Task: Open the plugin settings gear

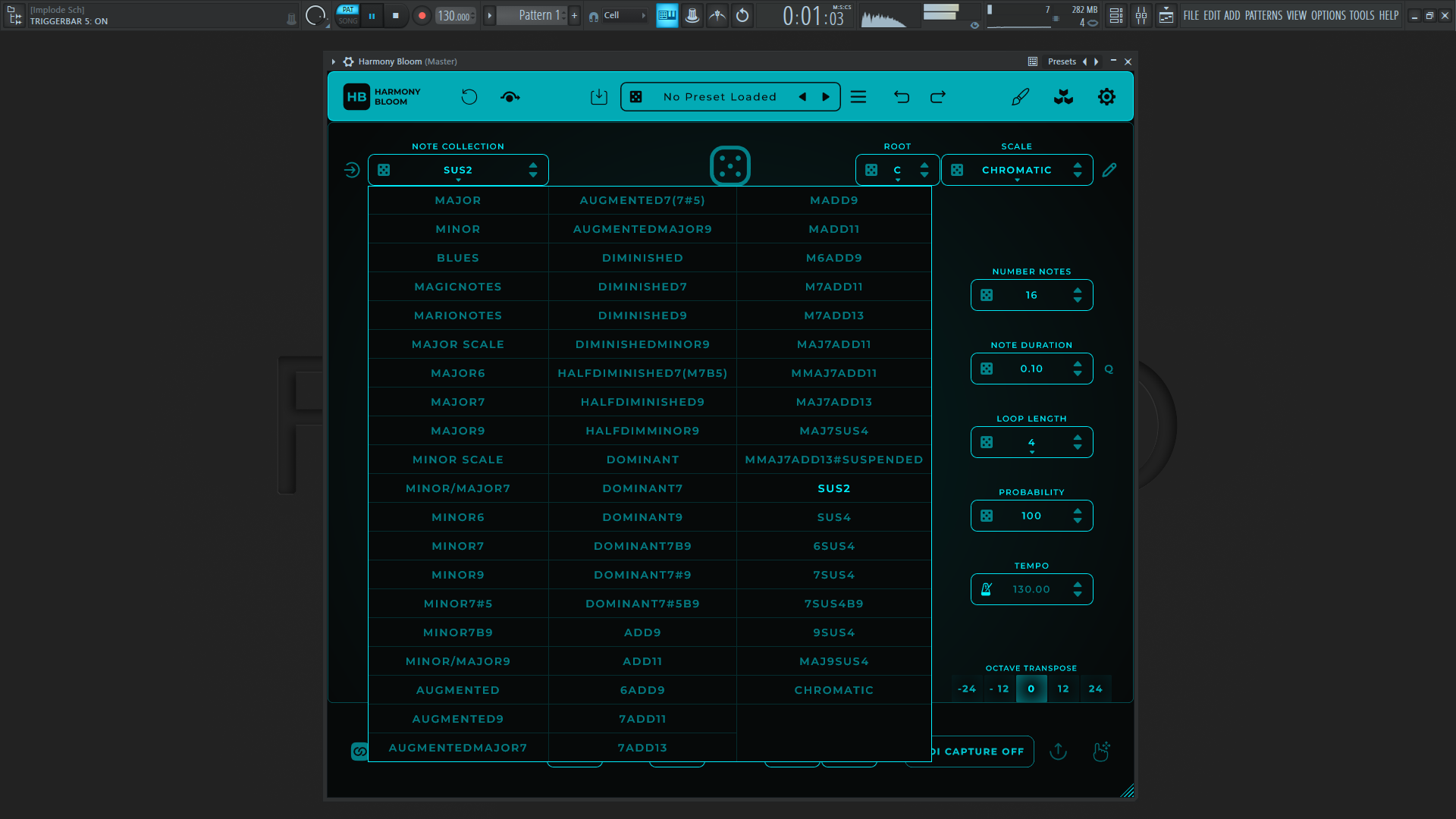Action: [x=1106, y=97]
